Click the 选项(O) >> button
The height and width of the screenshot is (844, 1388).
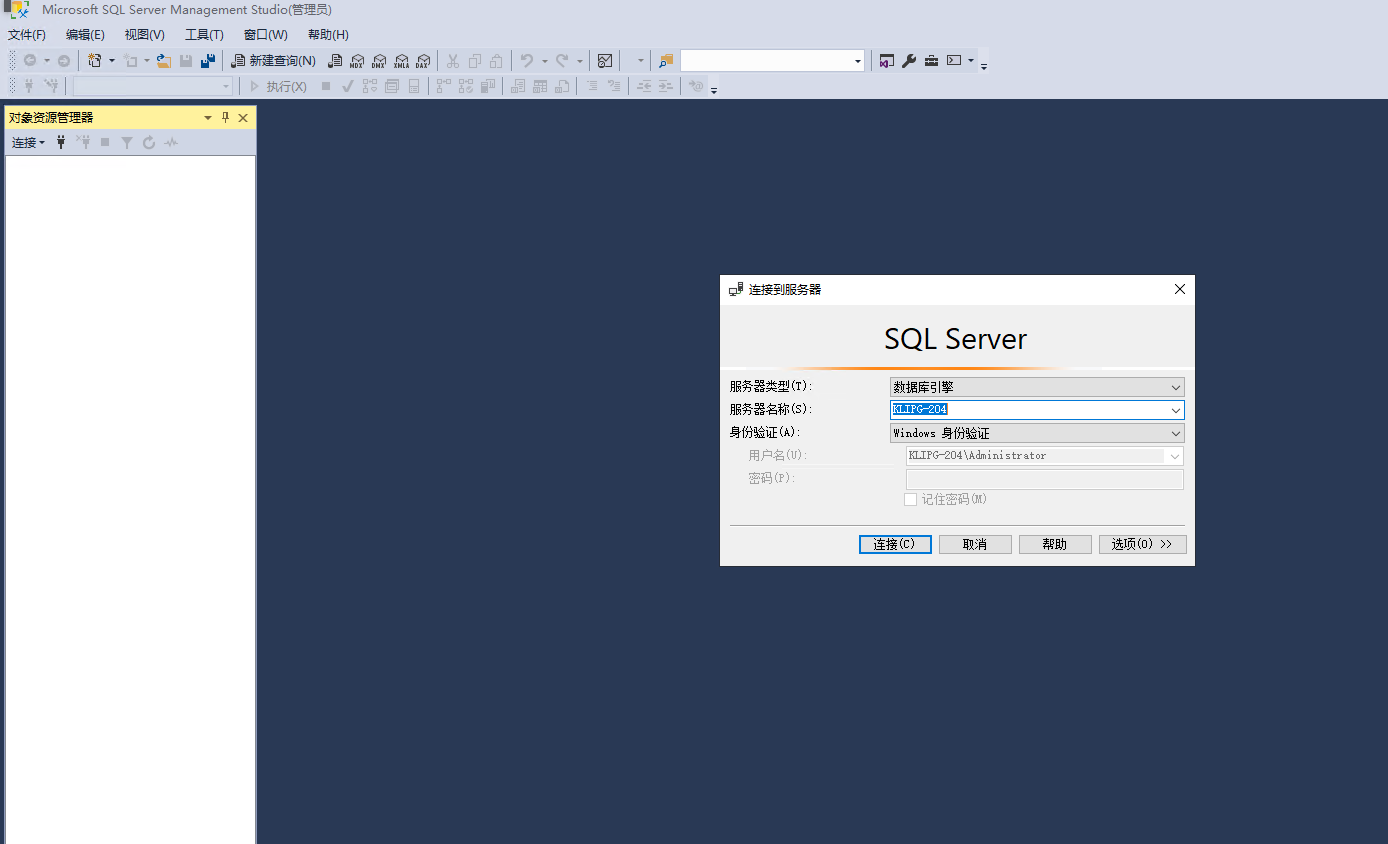pos(1143,544)
